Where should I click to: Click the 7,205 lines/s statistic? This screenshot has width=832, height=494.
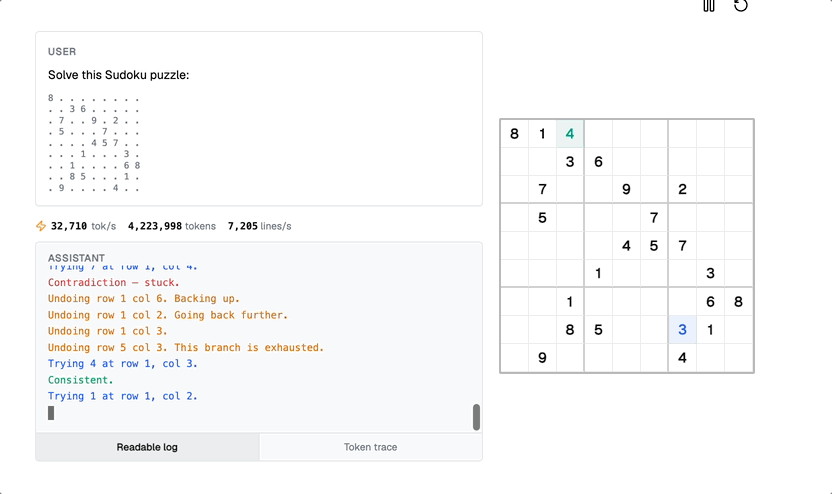[260, 227]
